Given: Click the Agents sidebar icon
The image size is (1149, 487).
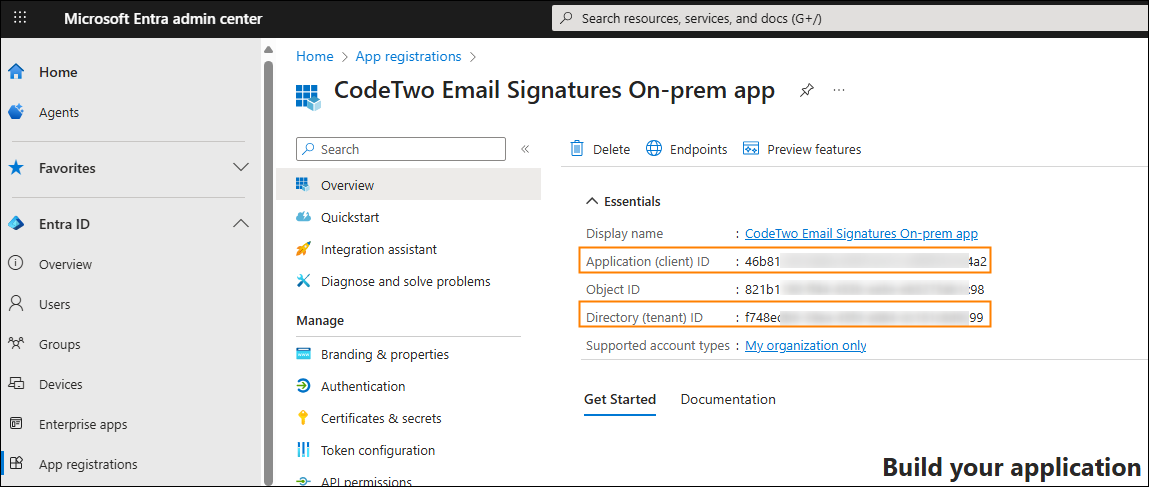Looking at the screenshot, I should pyautogui.click(x=16, y=113).
